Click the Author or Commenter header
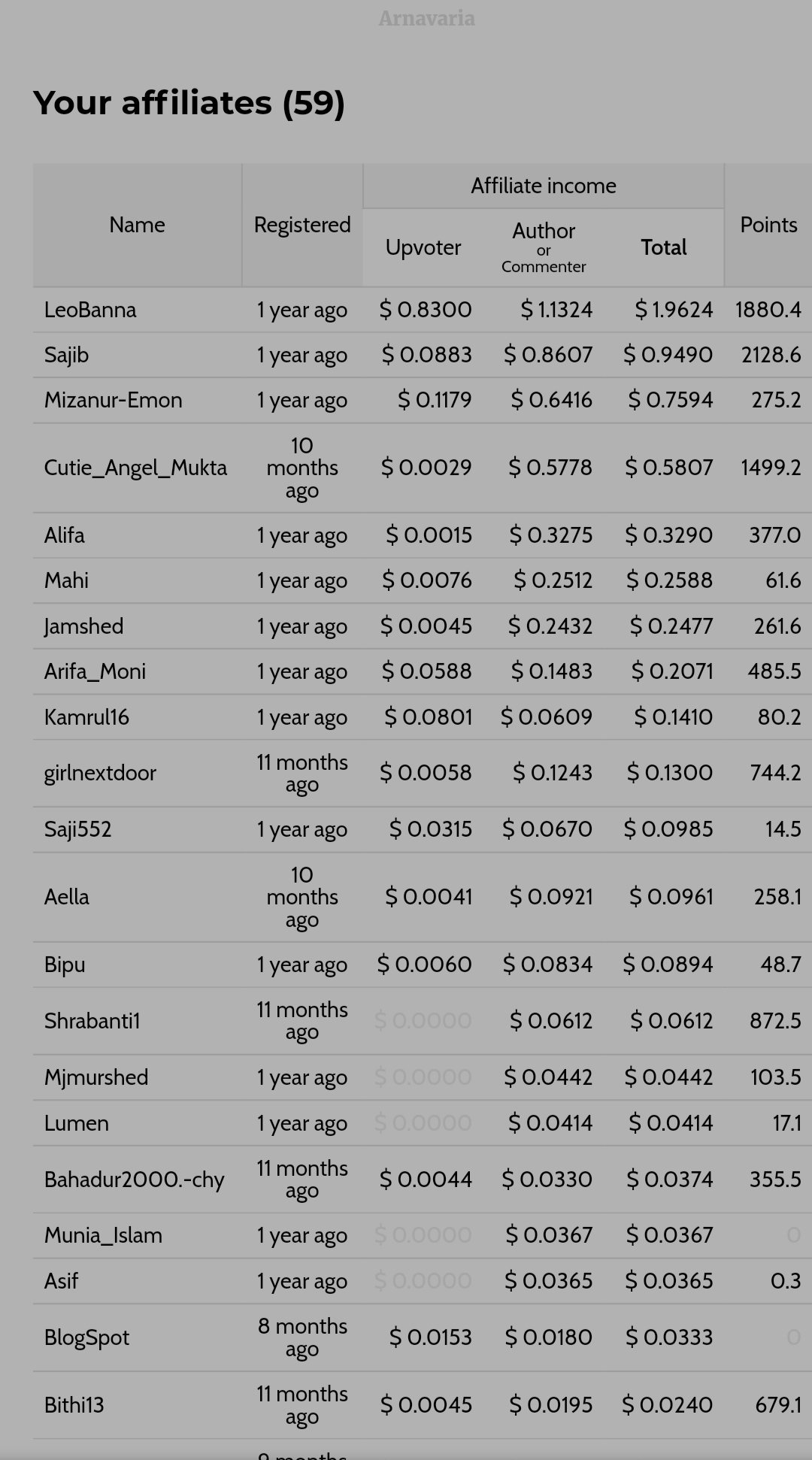 point(544,247)
